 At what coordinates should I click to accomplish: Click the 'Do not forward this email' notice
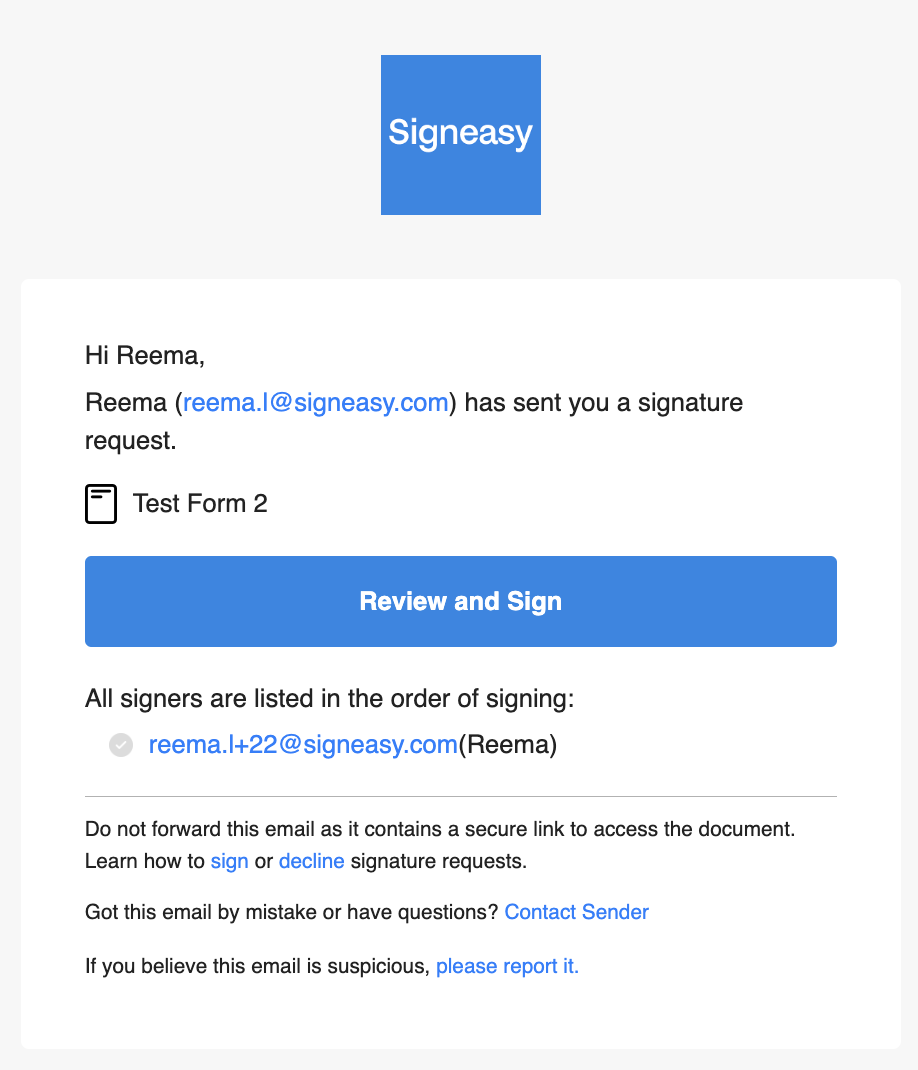tap(440, 829)
